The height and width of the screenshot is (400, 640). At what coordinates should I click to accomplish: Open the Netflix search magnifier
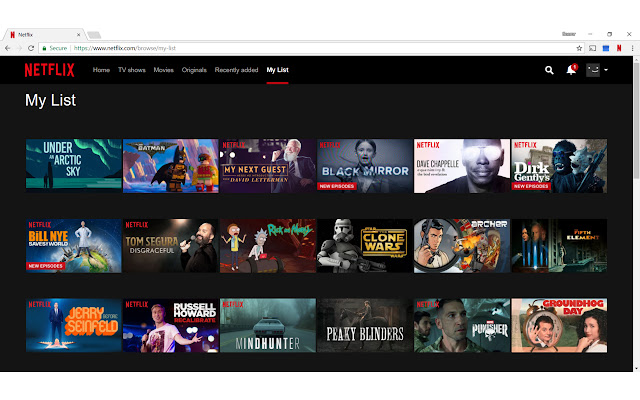(549, 70)
